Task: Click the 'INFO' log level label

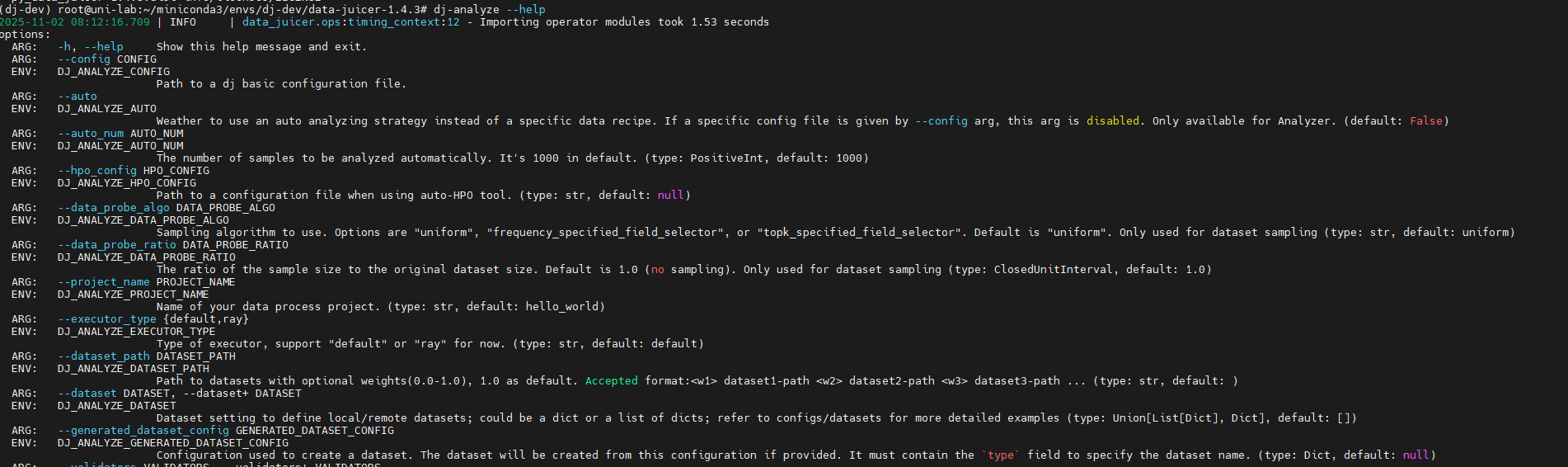Action: [183, 21]
